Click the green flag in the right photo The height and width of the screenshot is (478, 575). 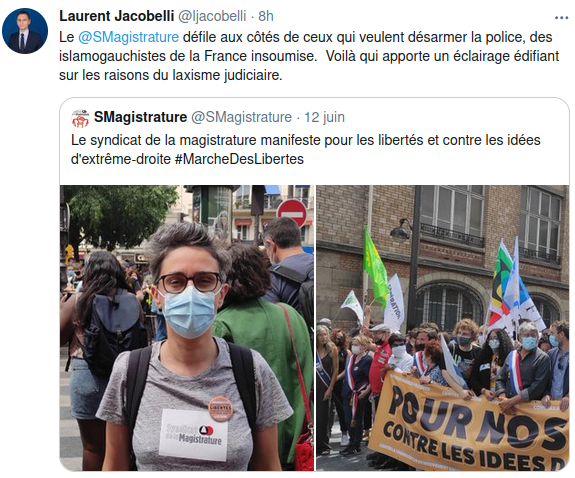click(x=375, y=267)
